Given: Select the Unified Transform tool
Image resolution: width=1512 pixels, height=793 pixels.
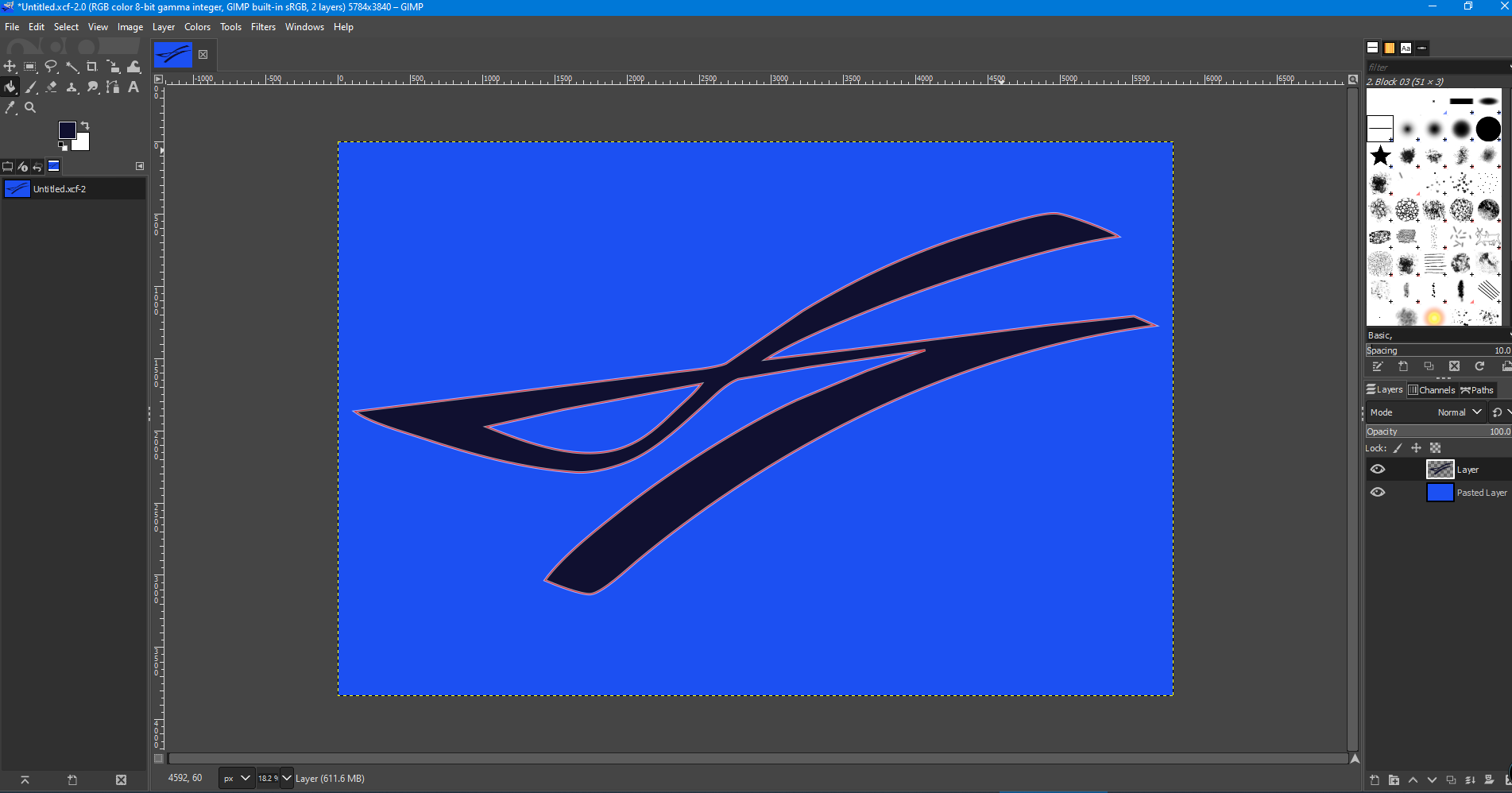Looking at the screenshot, I should tap(113, 67).
